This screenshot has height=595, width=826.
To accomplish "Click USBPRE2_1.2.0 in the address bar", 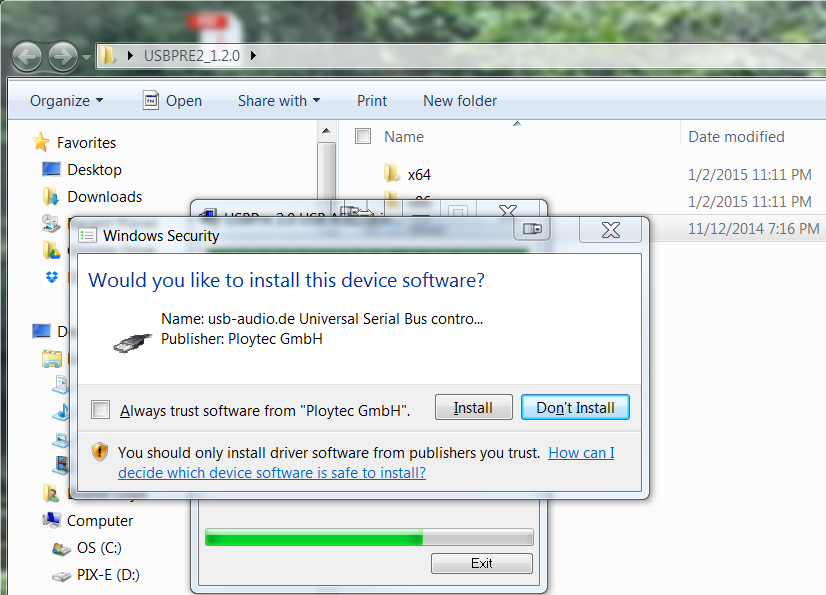I will 192,55.
